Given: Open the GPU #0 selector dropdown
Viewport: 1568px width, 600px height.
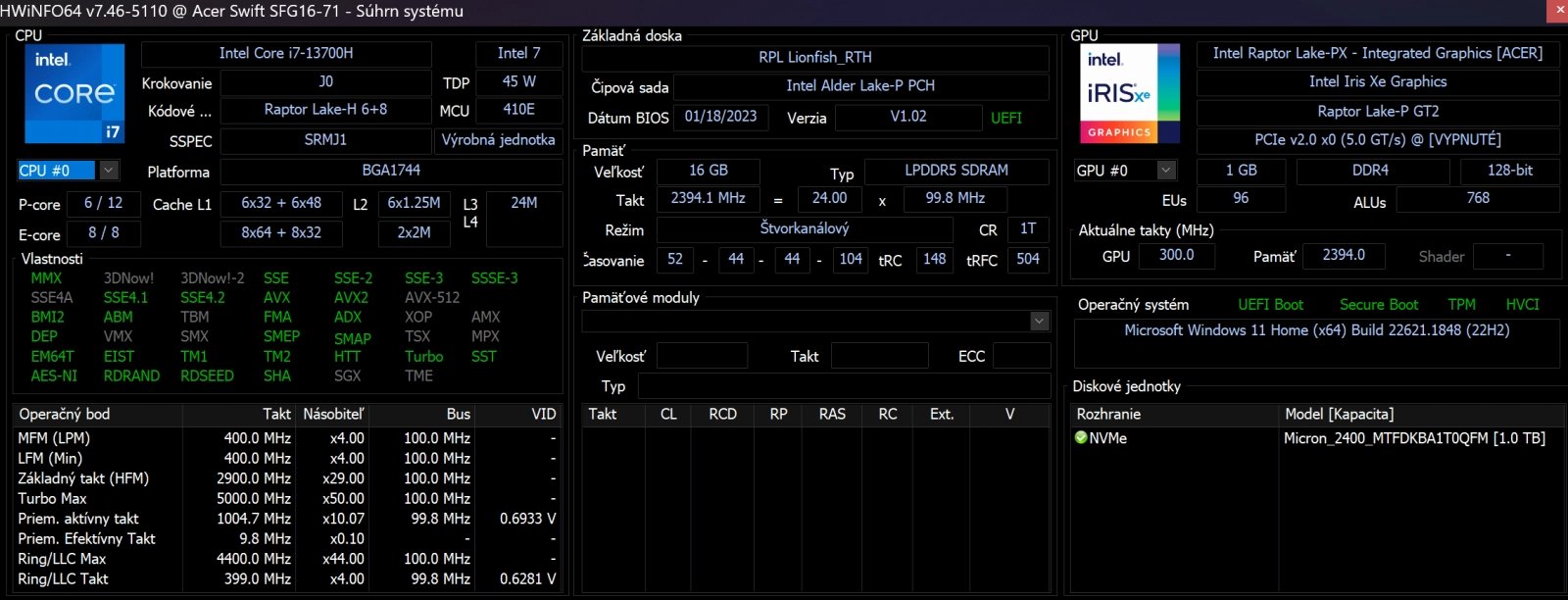Looking at the screenshot, I should coord(1166,171).
